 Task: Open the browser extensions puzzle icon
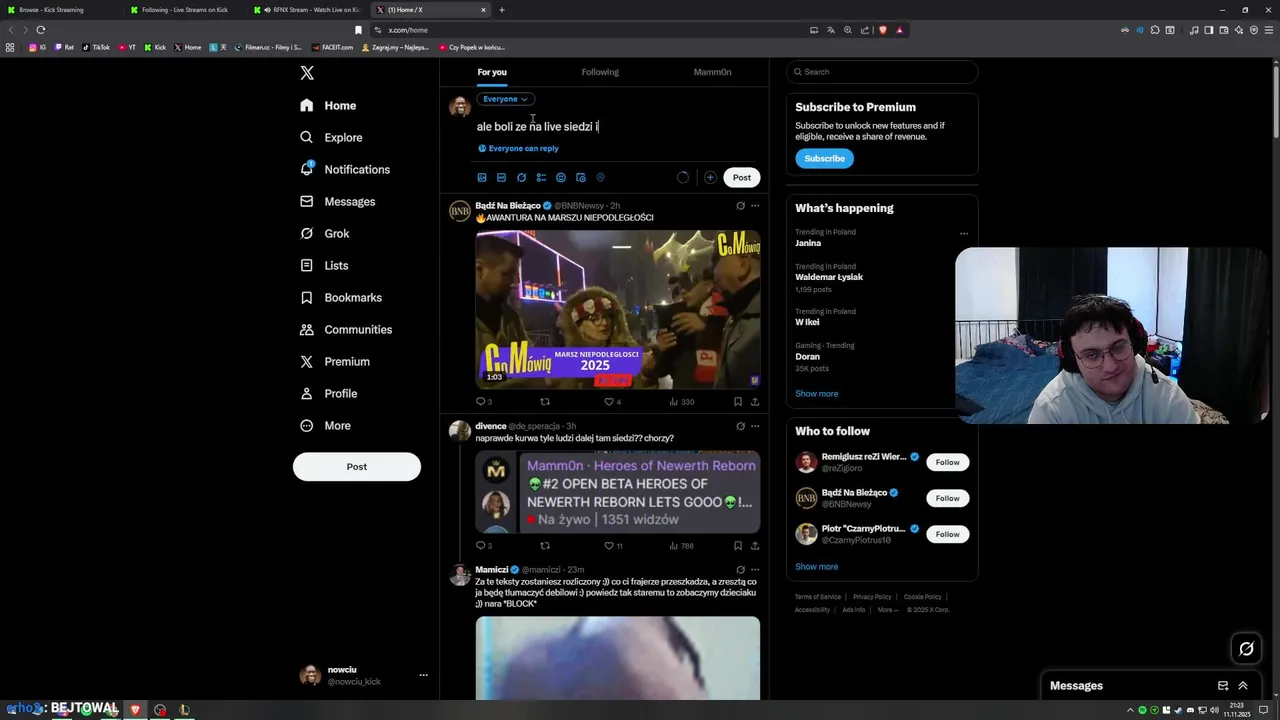point(1154,30)
